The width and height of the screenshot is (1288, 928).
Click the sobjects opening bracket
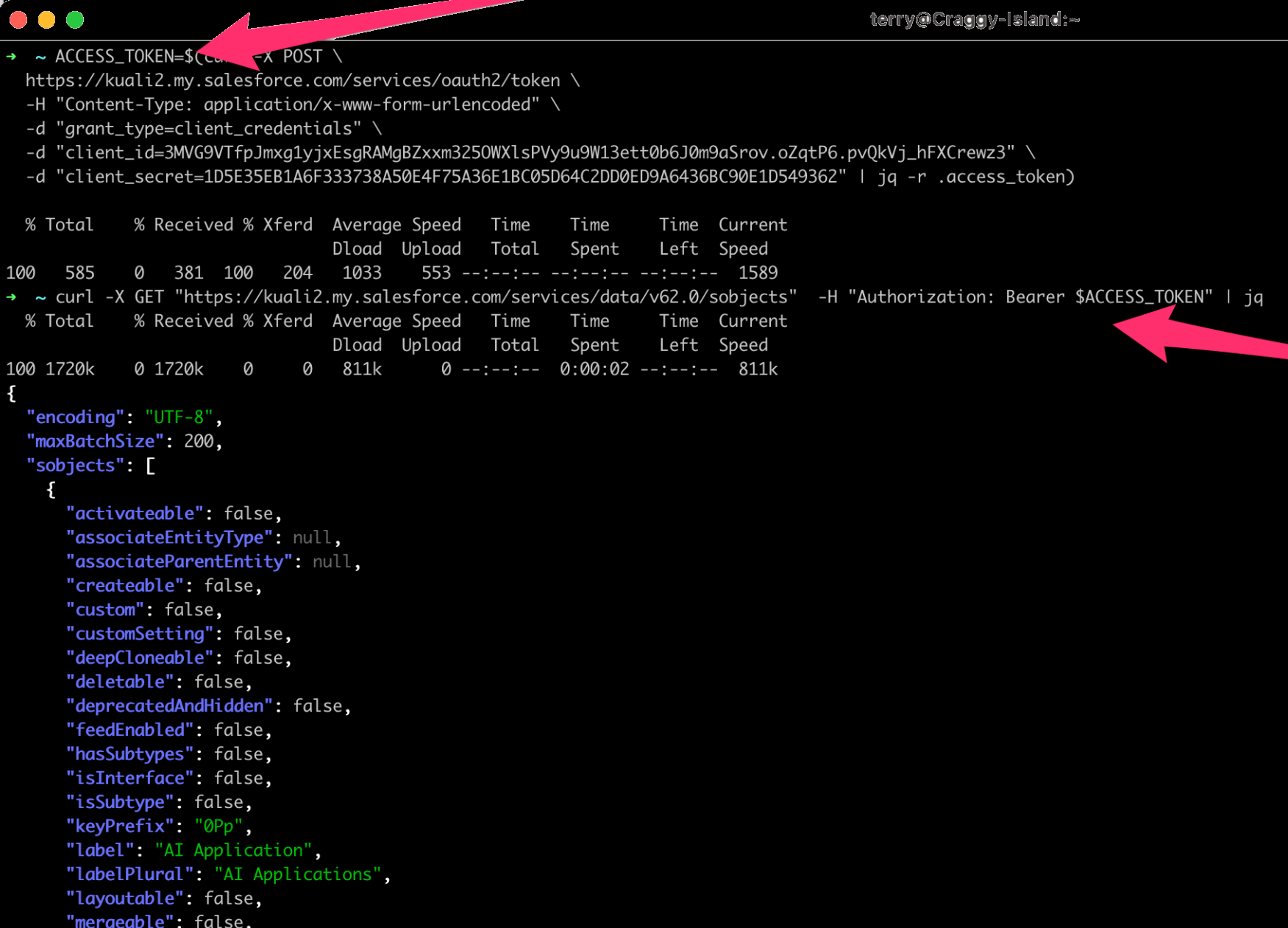click(x=150, y=464)
